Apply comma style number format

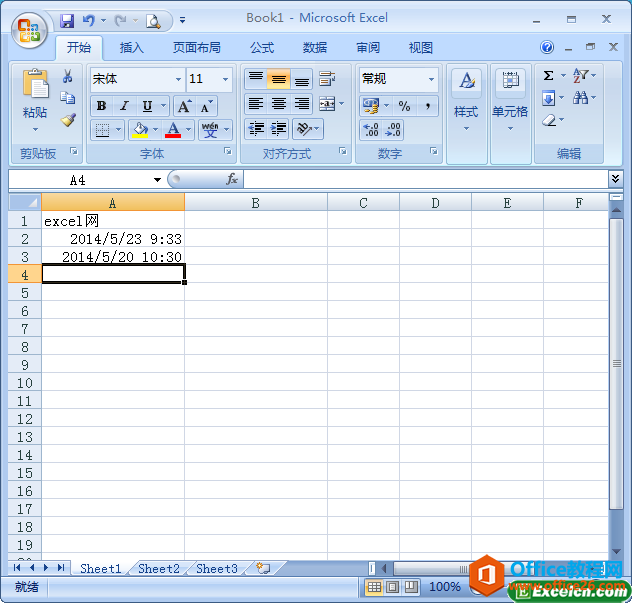(427, 106)
